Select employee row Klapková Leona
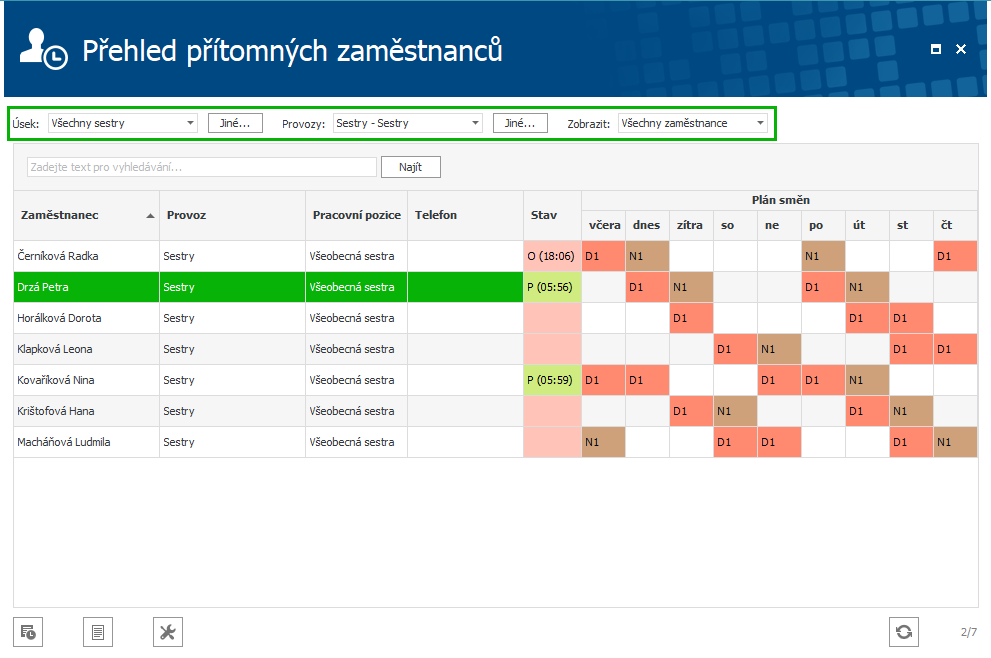The image size is (991, 658). (496, 349)
